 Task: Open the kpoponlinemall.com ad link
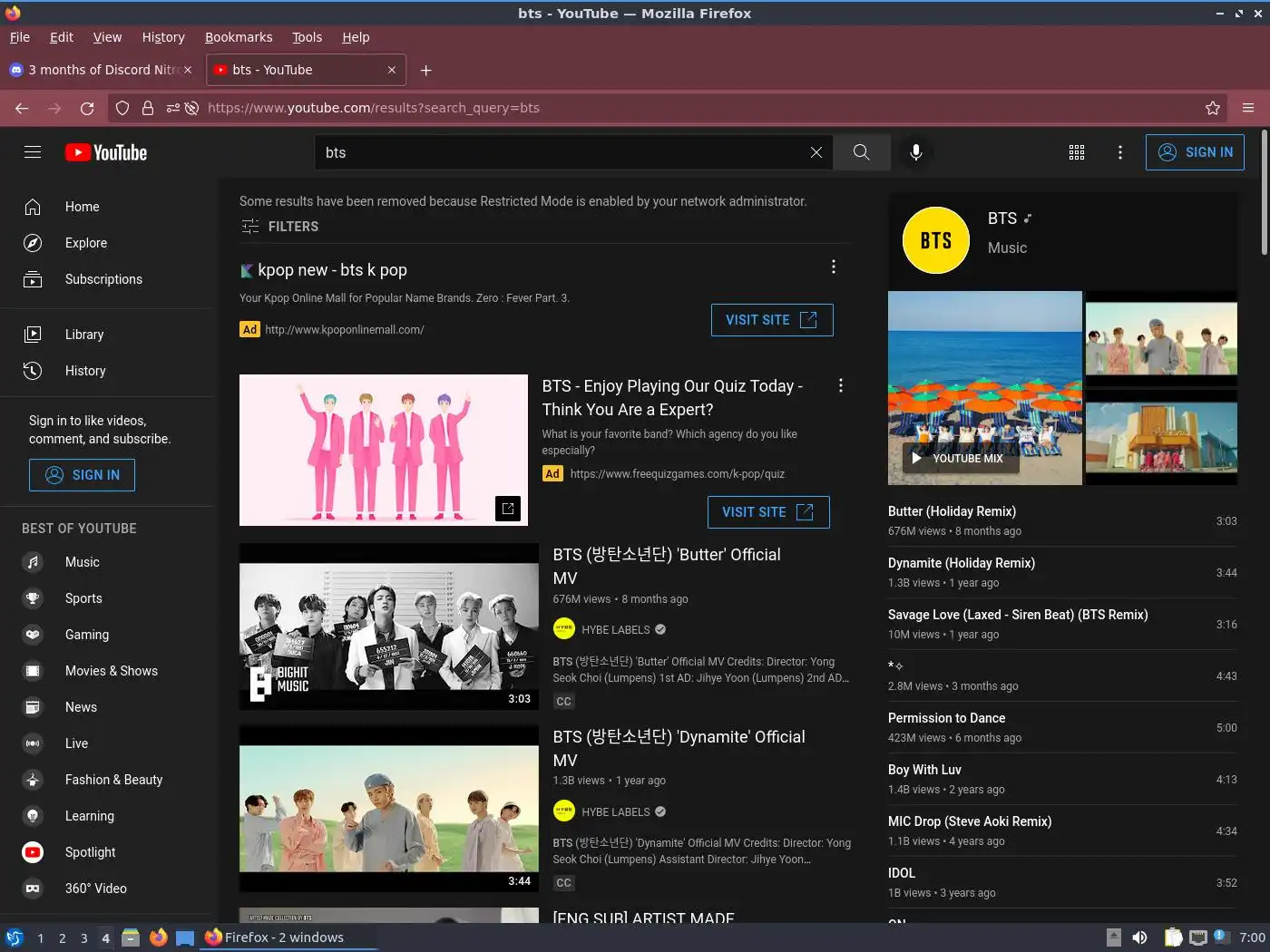[x=345, y=330]
